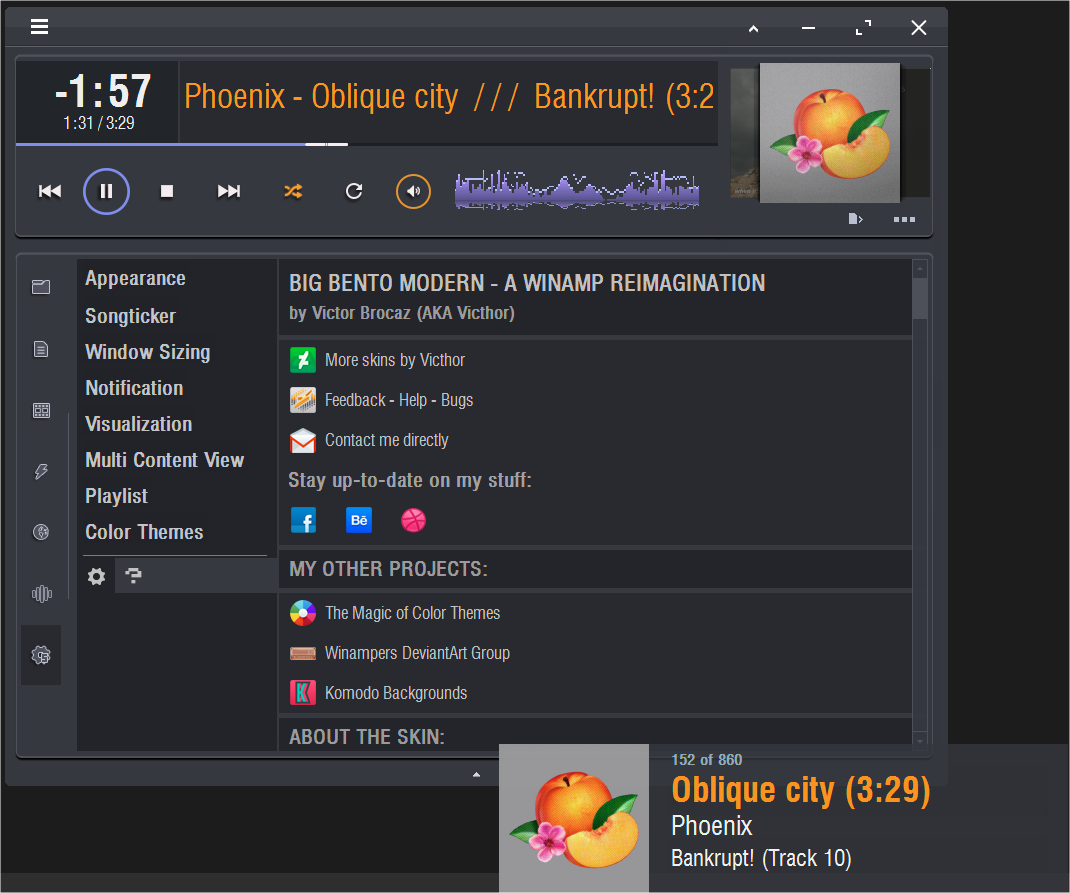The height and width of the screenshot is (893, 1070).
Task: Open the Visualization settings section
Action: (x=139, y=424)
